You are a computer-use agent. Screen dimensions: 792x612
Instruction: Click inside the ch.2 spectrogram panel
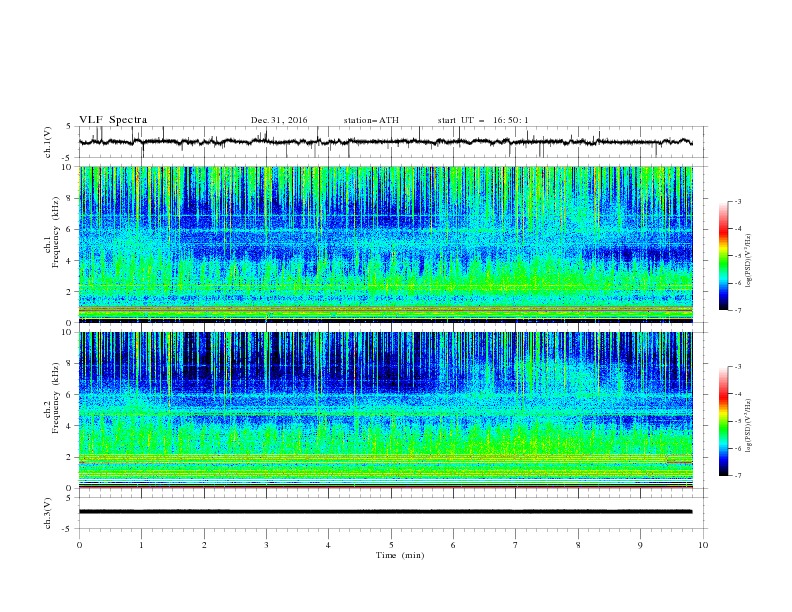(385, 410)
